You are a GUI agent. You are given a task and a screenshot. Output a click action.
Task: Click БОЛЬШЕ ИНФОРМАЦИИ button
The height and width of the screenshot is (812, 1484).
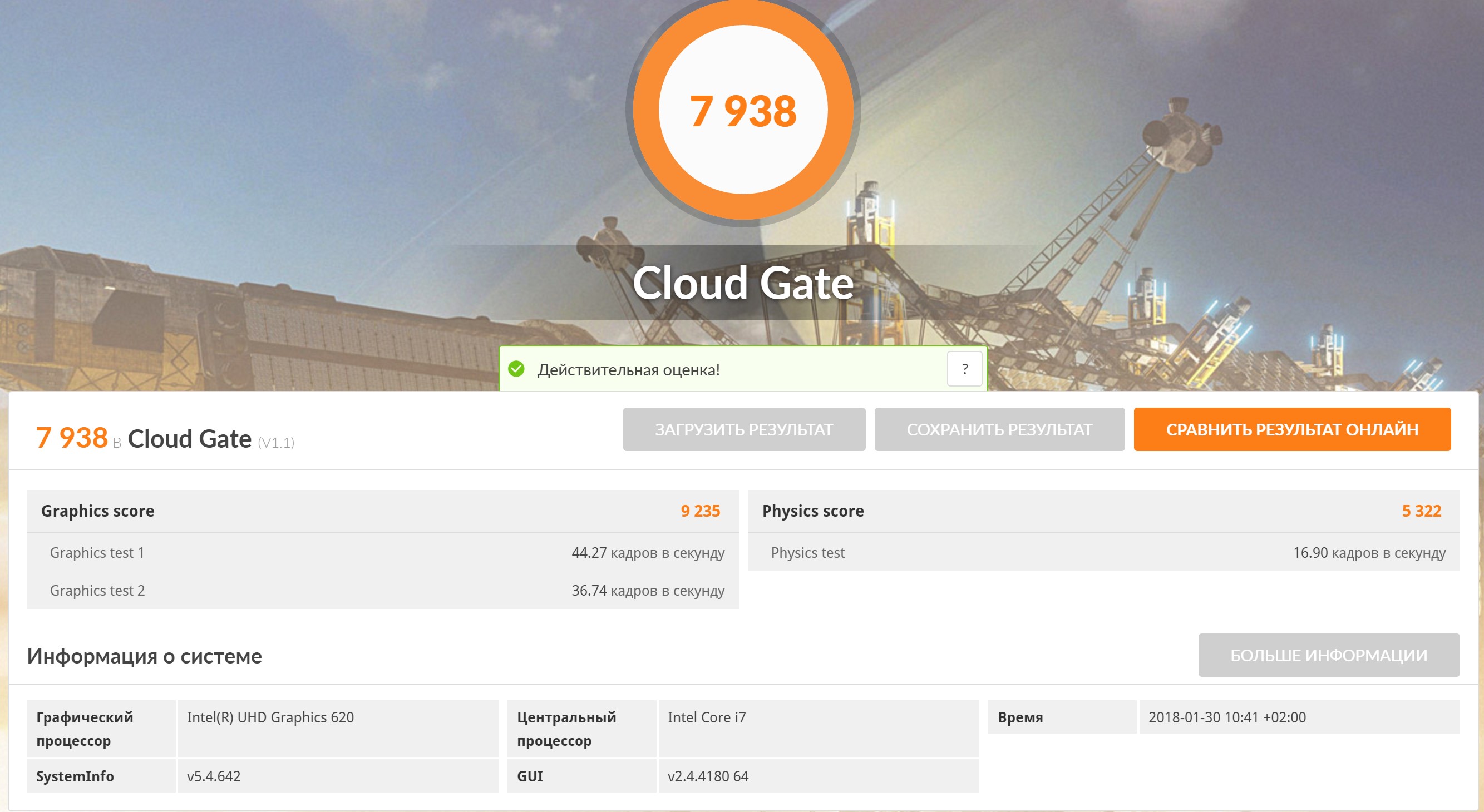(1328, 655)
